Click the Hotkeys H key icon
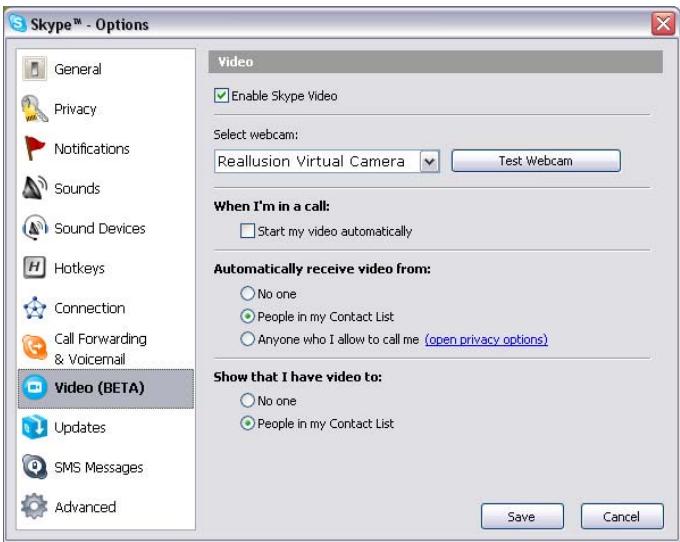 34,268
